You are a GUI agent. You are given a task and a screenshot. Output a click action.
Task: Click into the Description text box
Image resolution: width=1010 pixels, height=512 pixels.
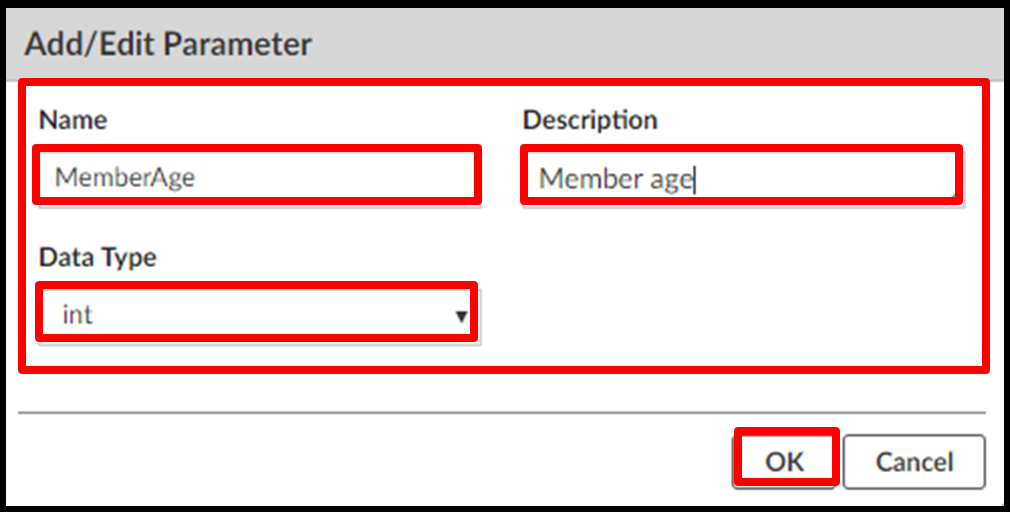pyautogui.click(x=740, y=178)
